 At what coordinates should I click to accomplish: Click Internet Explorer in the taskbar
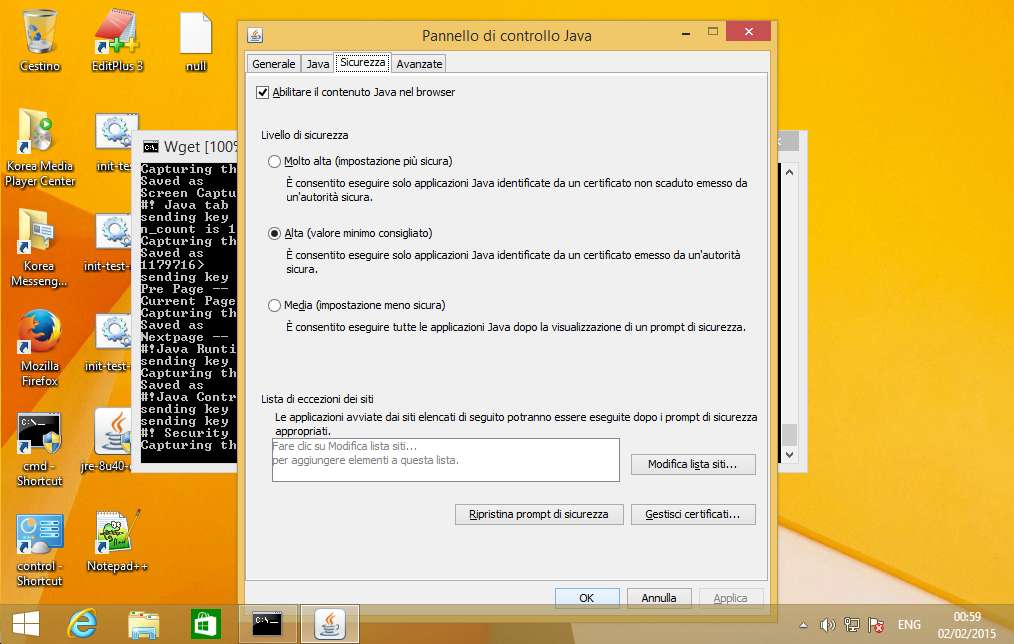coord(82,624)
